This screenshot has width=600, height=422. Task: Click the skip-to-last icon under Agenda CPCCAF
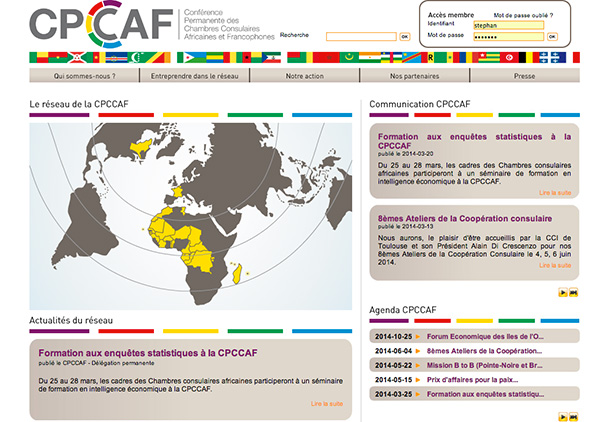(x=573, y=417)
